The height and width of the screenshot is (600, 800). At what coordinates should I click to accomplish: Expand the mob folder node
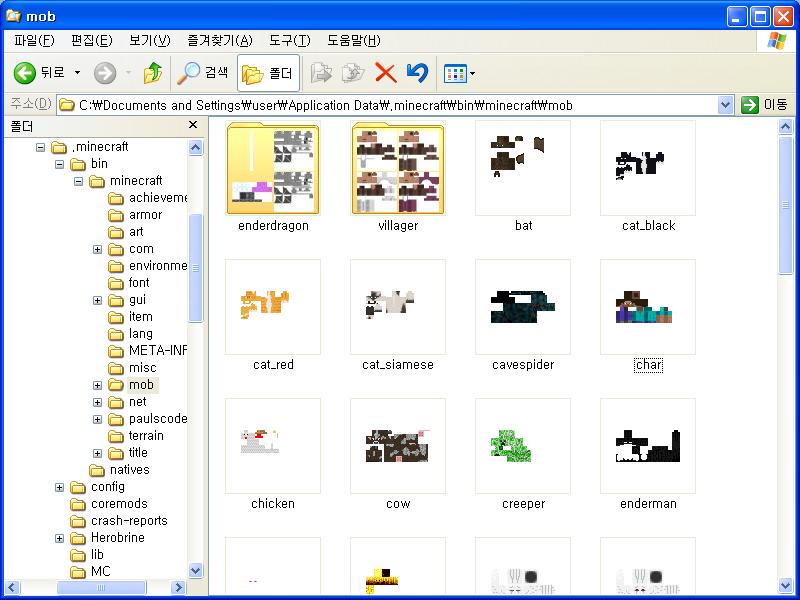coord(97,385)
